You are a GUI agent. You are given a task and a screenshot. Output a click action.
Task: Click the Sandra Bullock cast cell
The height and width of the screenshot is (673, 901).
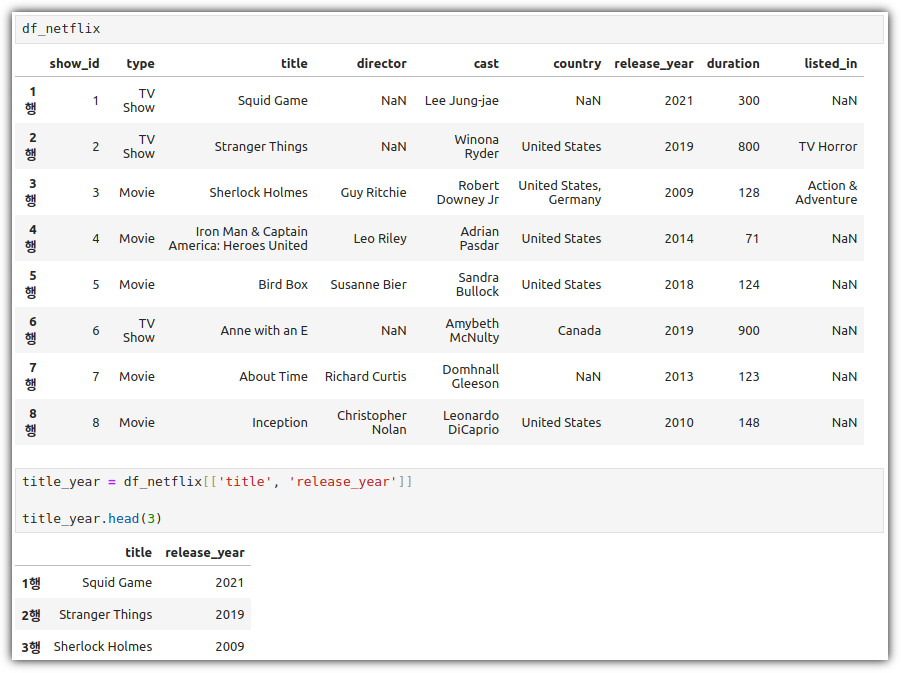click(477, 284)
